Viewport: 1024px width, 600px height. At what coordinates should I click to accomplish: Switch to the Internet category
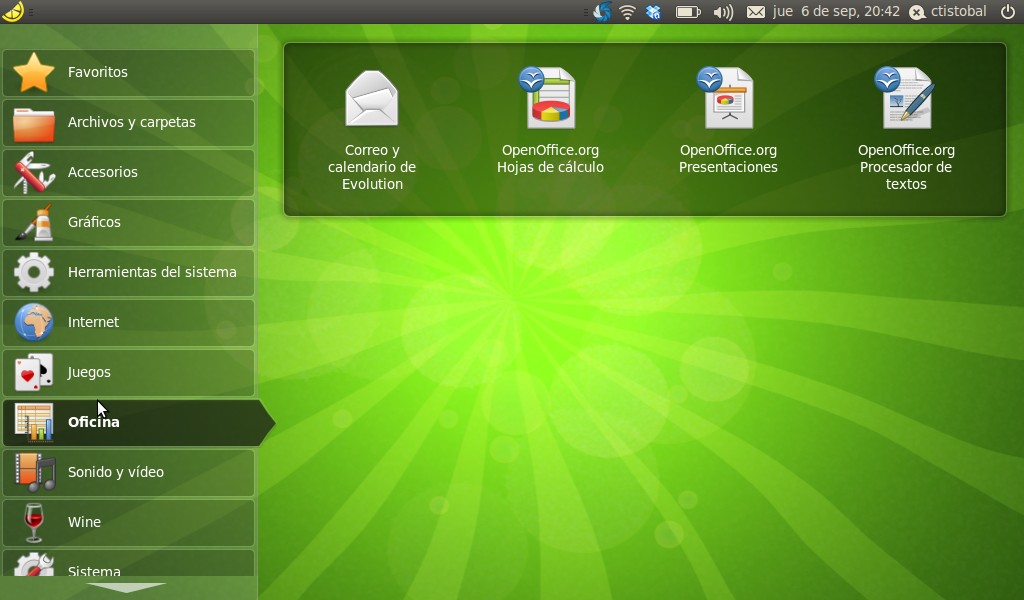[128, 323]
